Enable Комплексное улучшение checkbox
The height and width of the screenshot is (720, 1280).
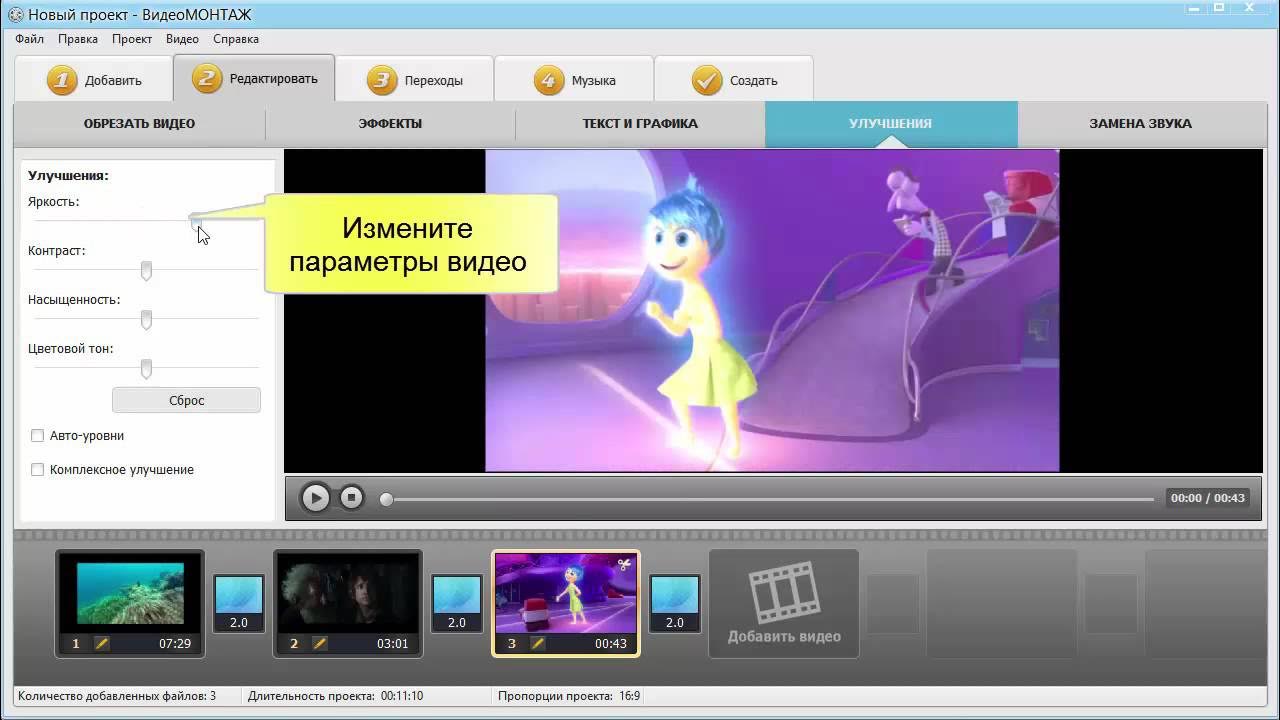coord(37,470)
